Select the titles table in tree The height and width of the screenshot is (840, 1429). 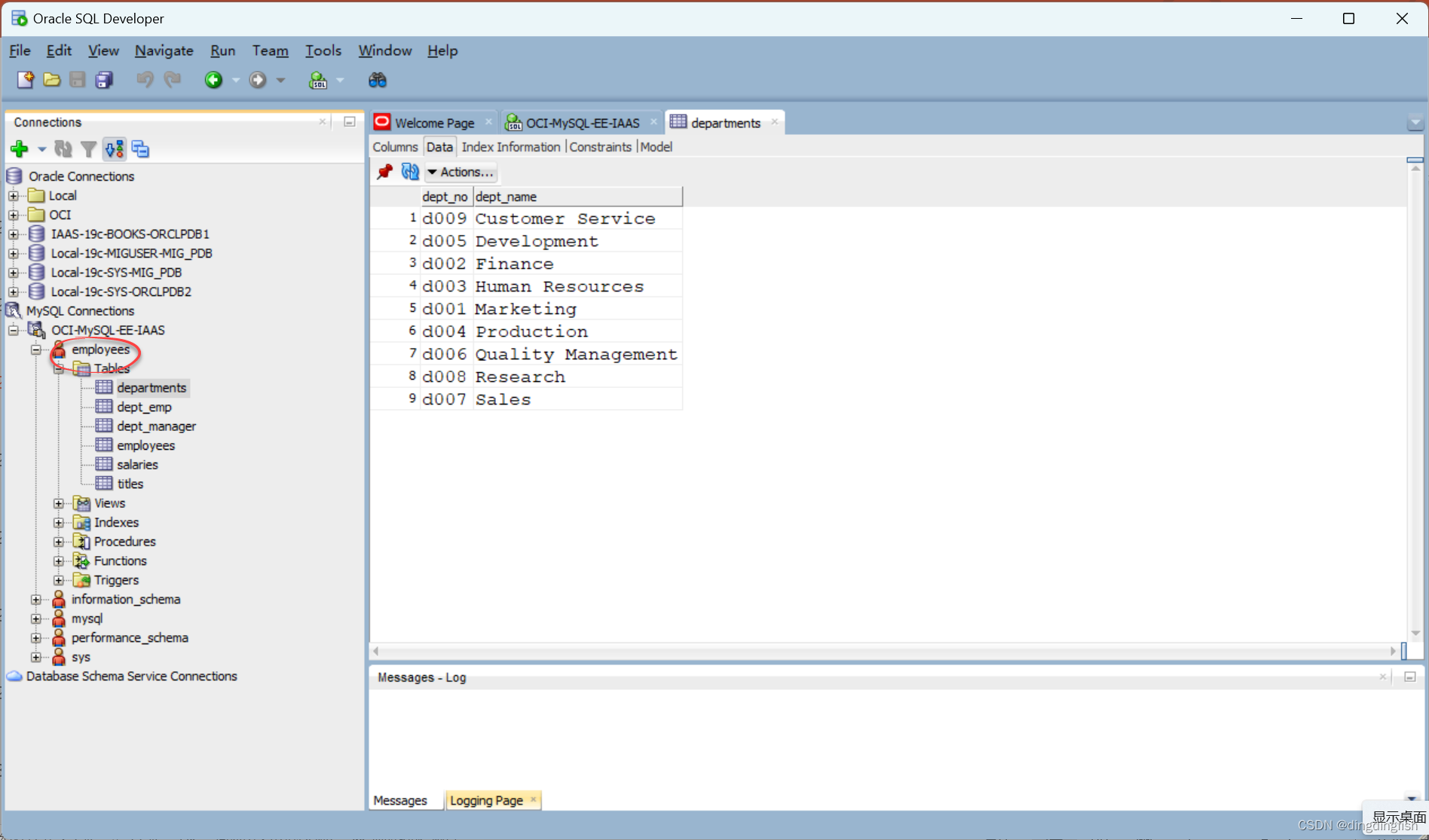(x=130, y=484)
